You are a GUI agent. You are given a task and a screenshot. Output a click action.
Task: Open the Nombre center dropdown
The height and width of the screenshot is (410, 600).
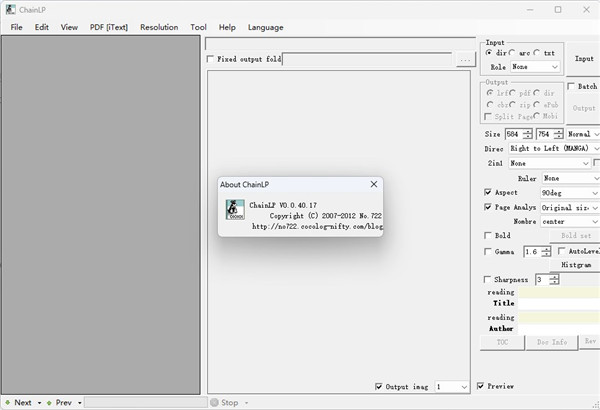pyautogui.click(x=570, y=222)
